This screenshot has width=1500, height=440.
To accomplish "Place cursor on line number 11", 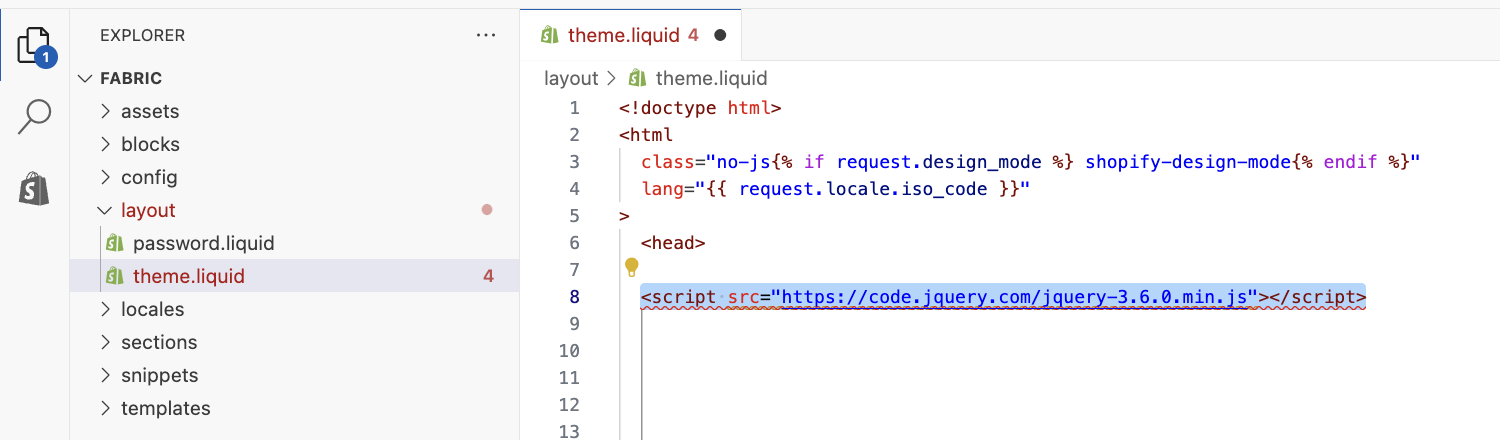I will click(568, 378).
